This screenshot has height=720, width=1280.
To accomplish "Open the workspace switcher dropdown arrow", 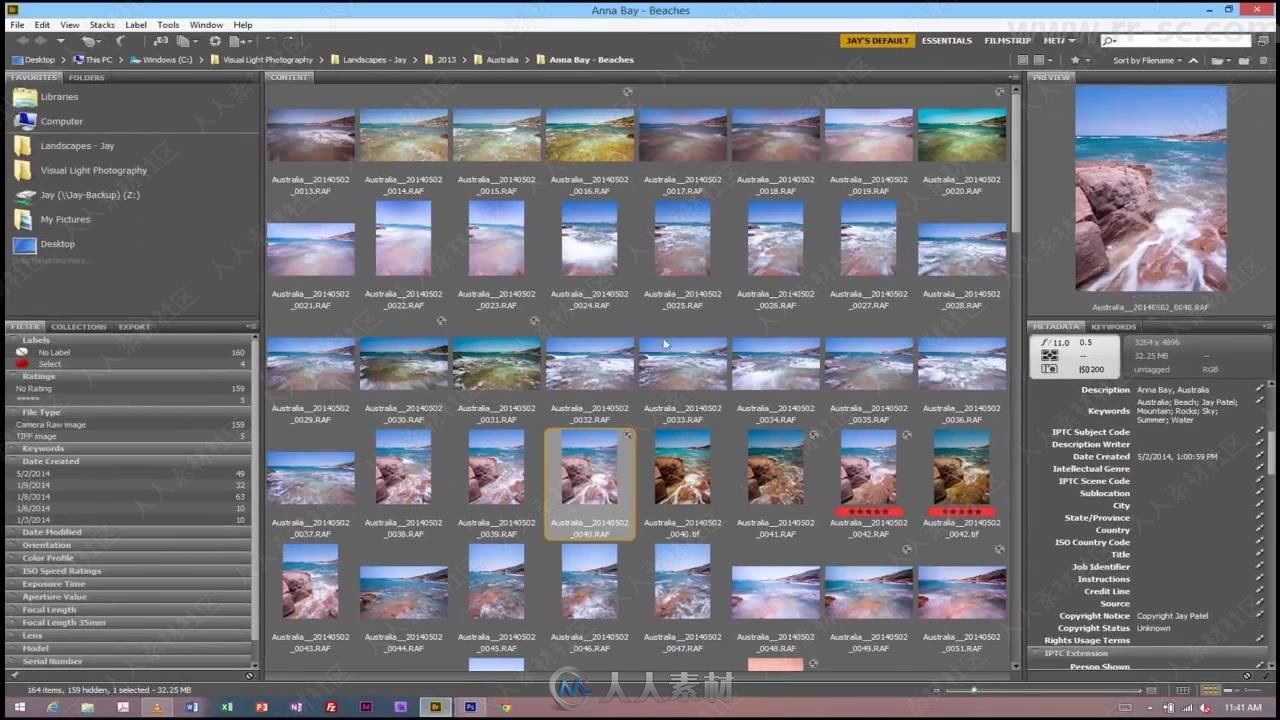I will (x=1071, y=41).
